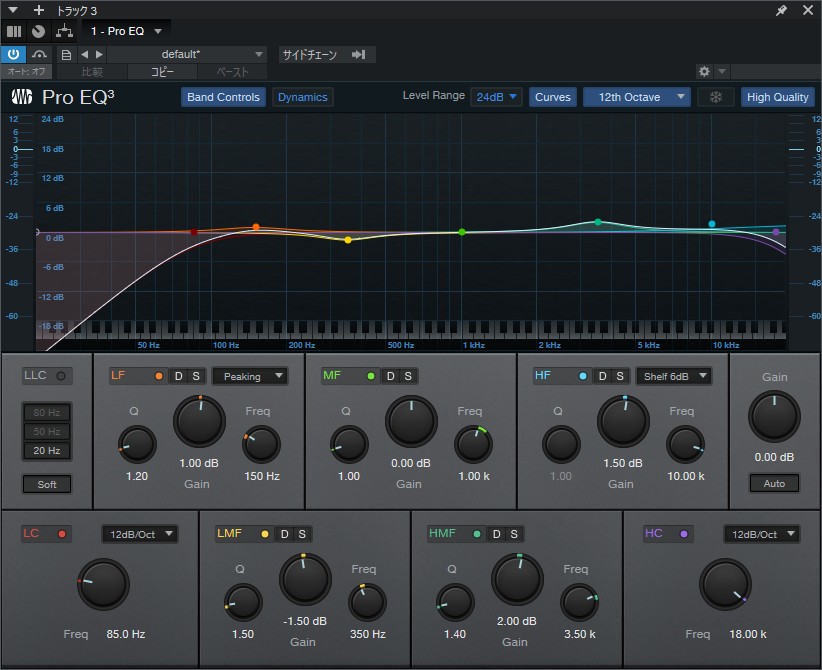The image size is (822, 670).
Task: Toggle HC filter enable dot
Action: pyautogui.click(x=684, y=534)
